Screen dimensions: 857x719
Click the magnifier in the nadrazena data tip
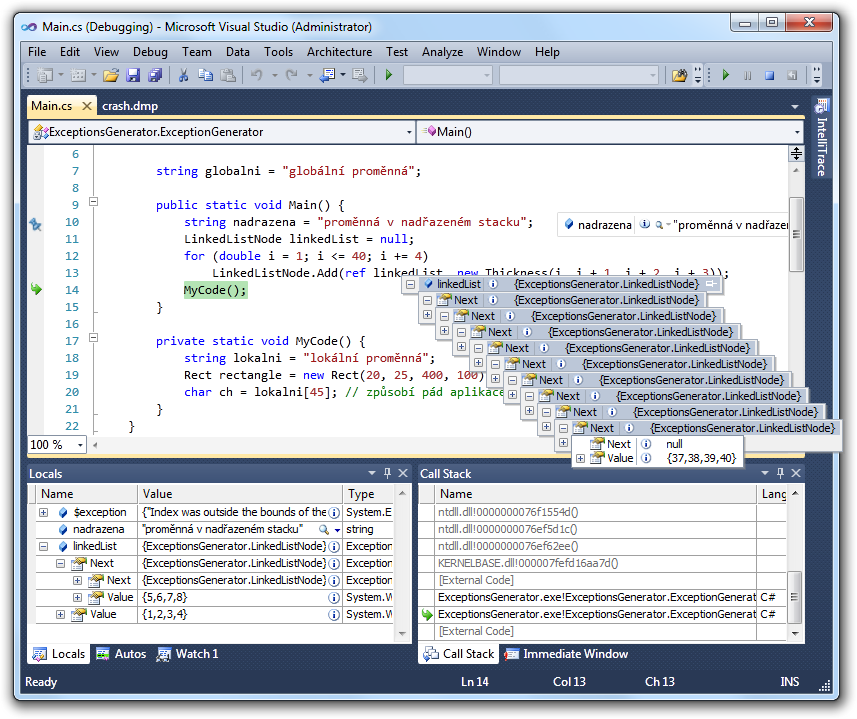[x=660, y=225]
